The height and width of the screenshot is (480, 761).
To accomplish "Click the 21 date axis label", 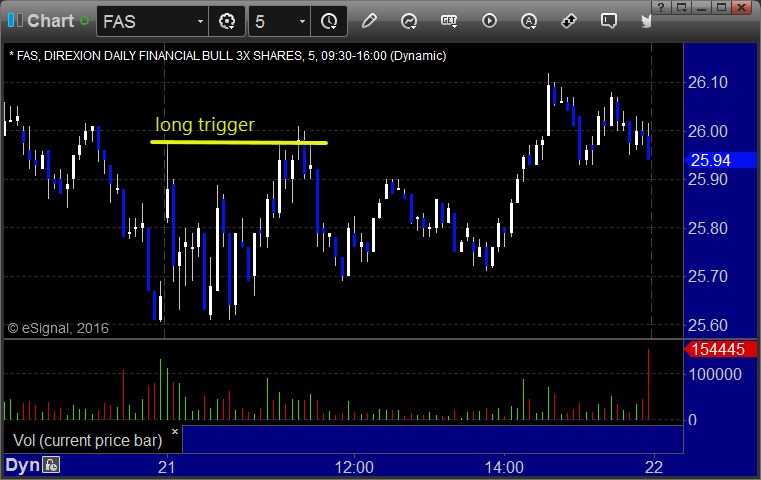I will pos(166,467).
